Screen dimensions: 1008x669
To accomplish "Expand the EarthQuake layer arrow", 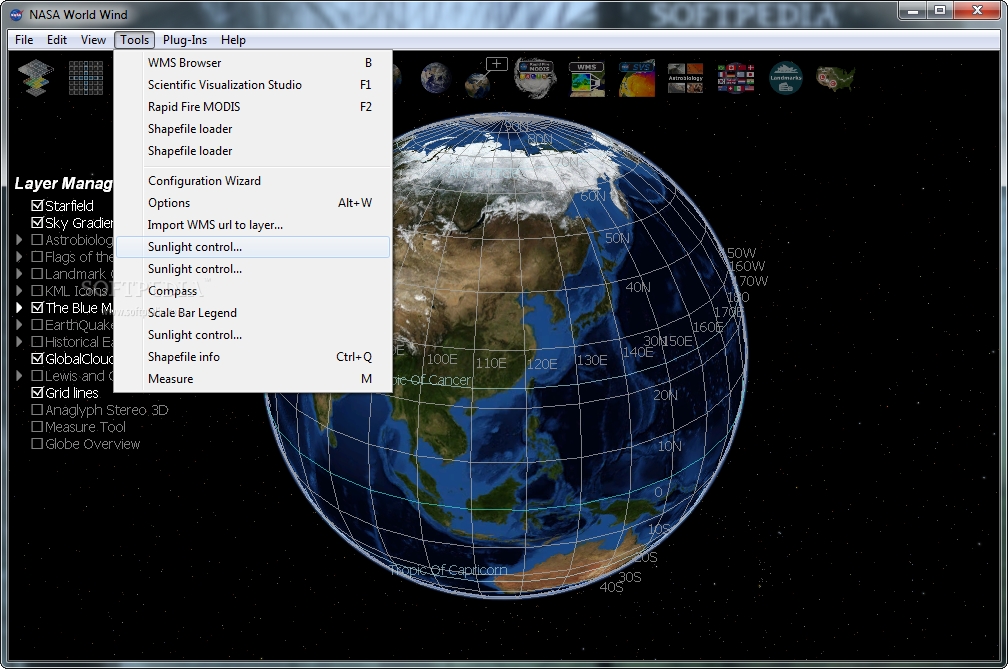I will pyautogui.click(x=19, y=325).
